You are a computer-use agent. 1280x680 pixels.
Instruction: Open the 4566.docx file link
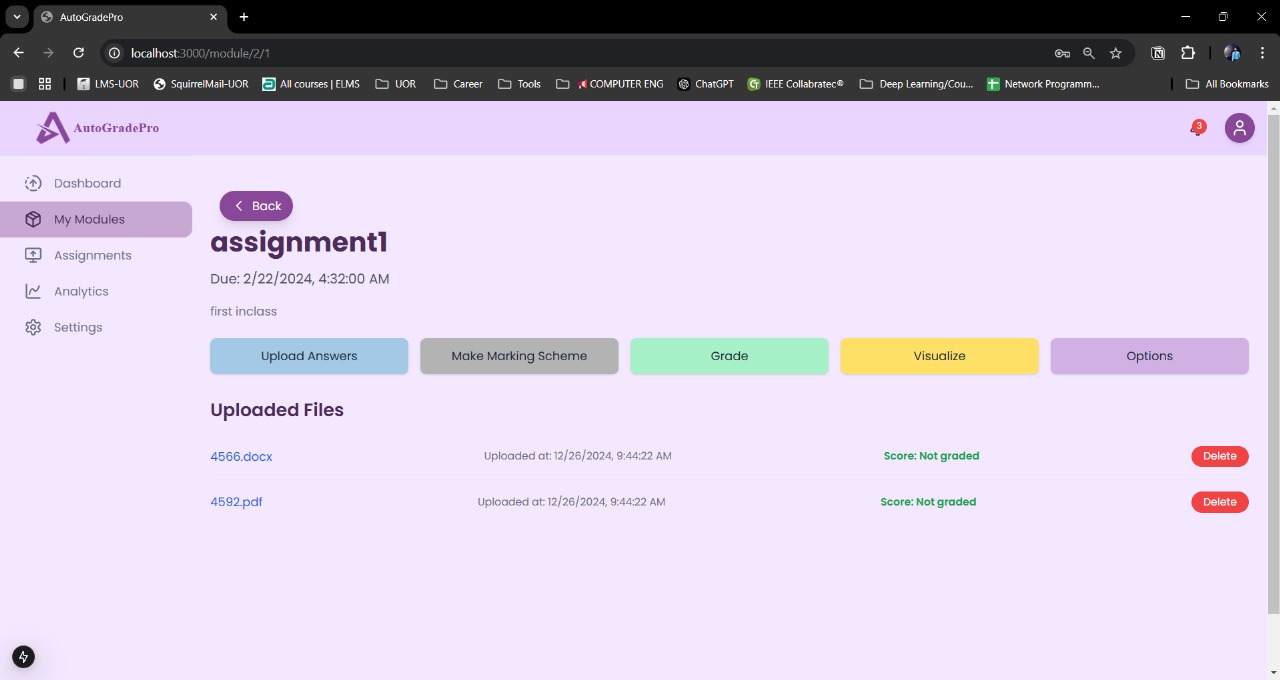pyautogui.click(x=241, y=456)
